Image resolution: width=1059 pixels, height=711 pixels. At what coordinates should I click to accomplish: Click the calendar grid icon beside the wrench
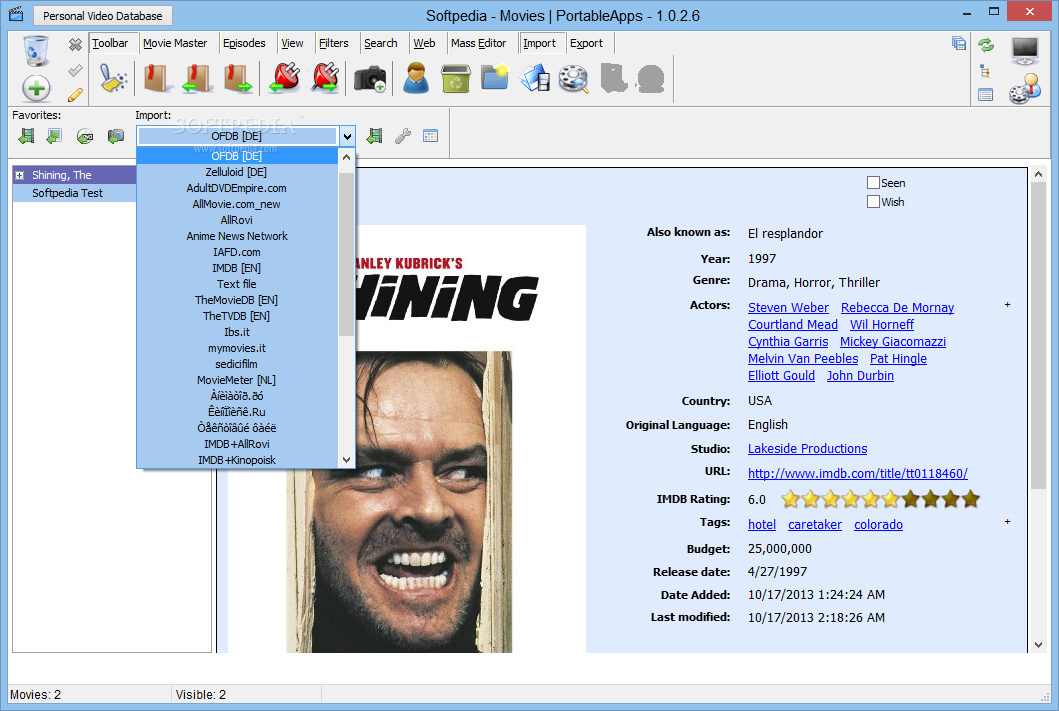(430, 136)
